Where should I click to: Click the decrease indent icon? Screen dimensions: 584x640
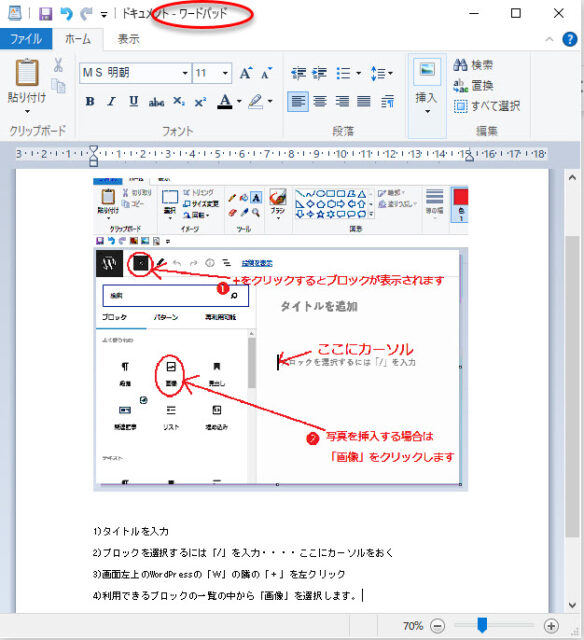[299, 73]
